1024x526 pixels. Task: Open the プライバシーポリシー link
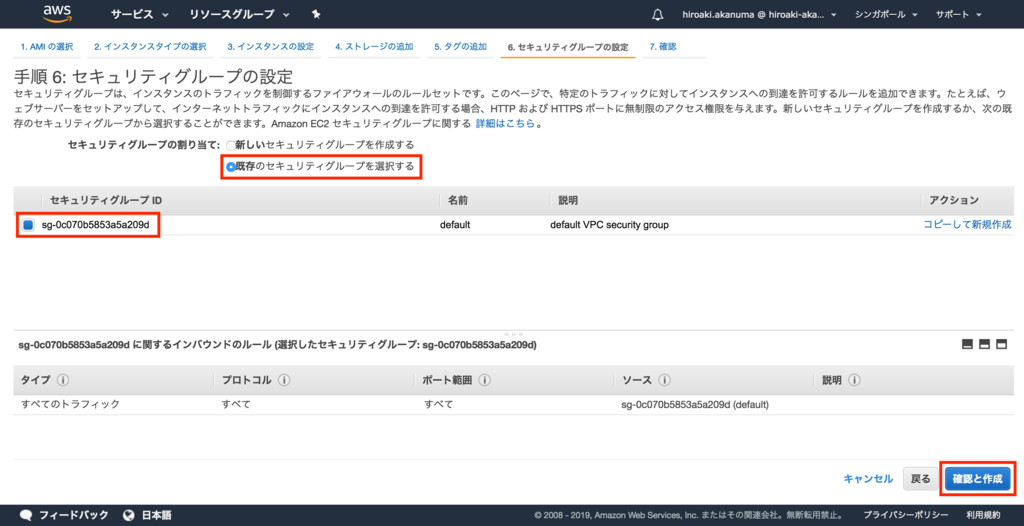pyautogui.click(x=906, y=515)
